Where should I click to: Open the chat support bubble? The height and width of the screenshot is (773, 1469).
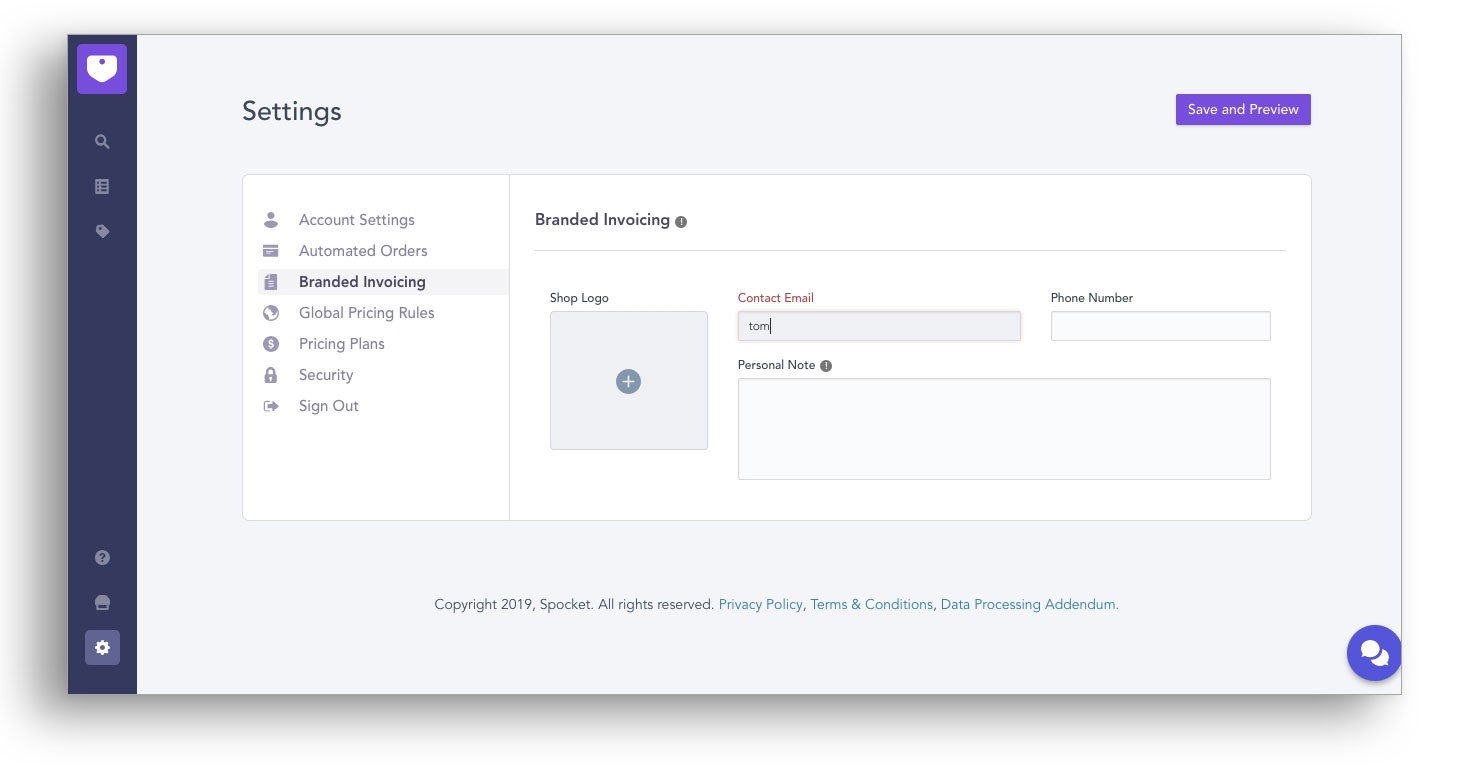(x=1374, y=653)
